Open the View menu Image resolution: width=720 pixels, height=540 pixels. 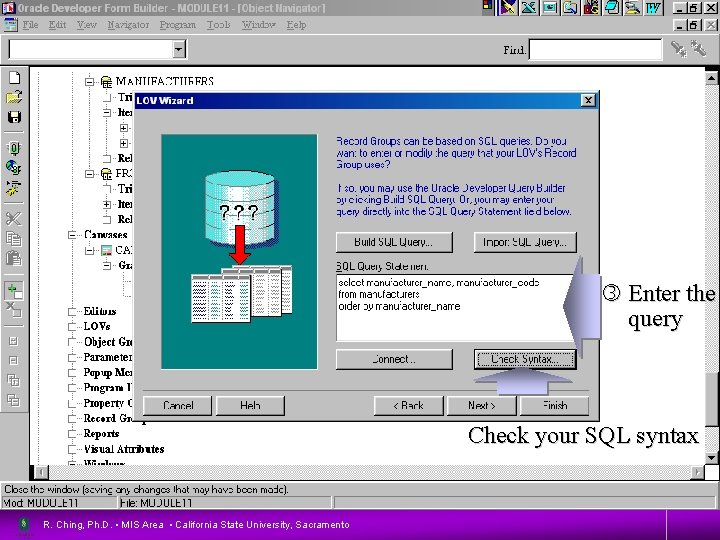86,25
